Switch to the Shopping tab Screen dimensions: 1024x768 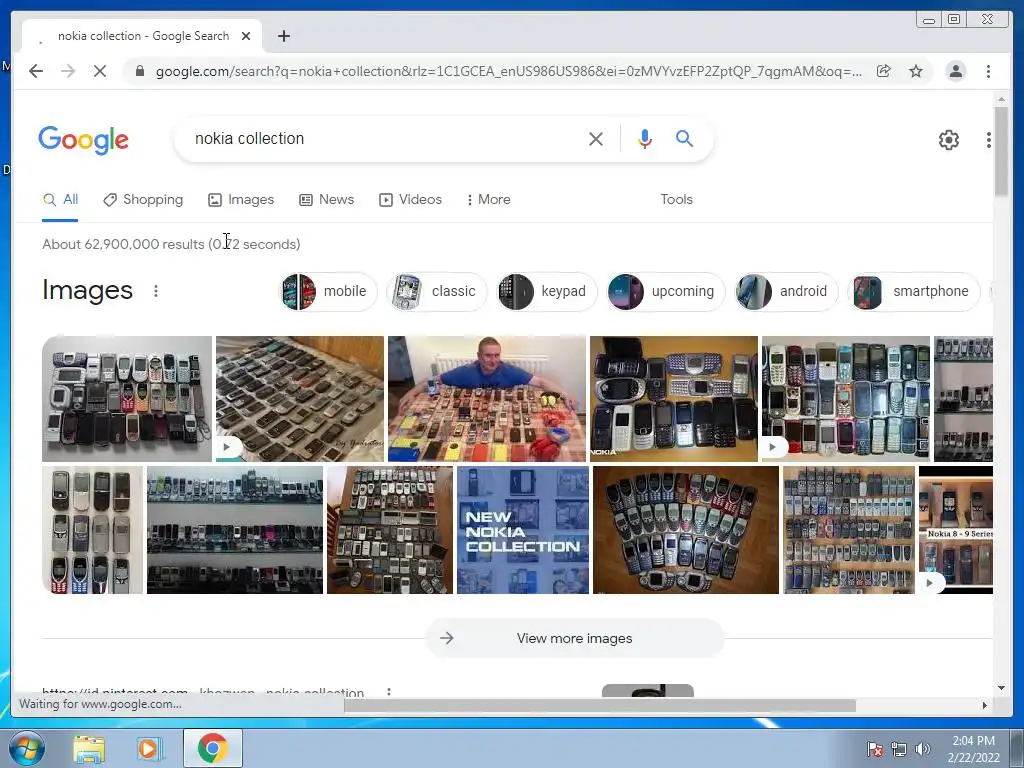click(x=143, y=200)
